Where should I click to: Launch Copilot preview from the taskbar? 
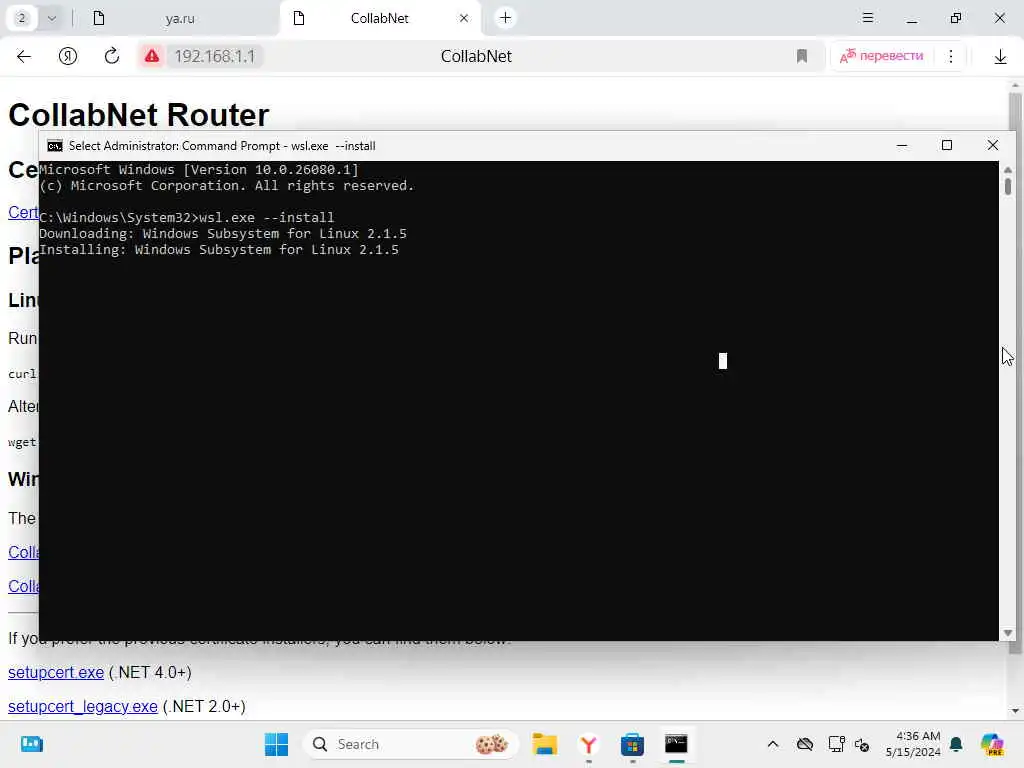tap(992, 744)
